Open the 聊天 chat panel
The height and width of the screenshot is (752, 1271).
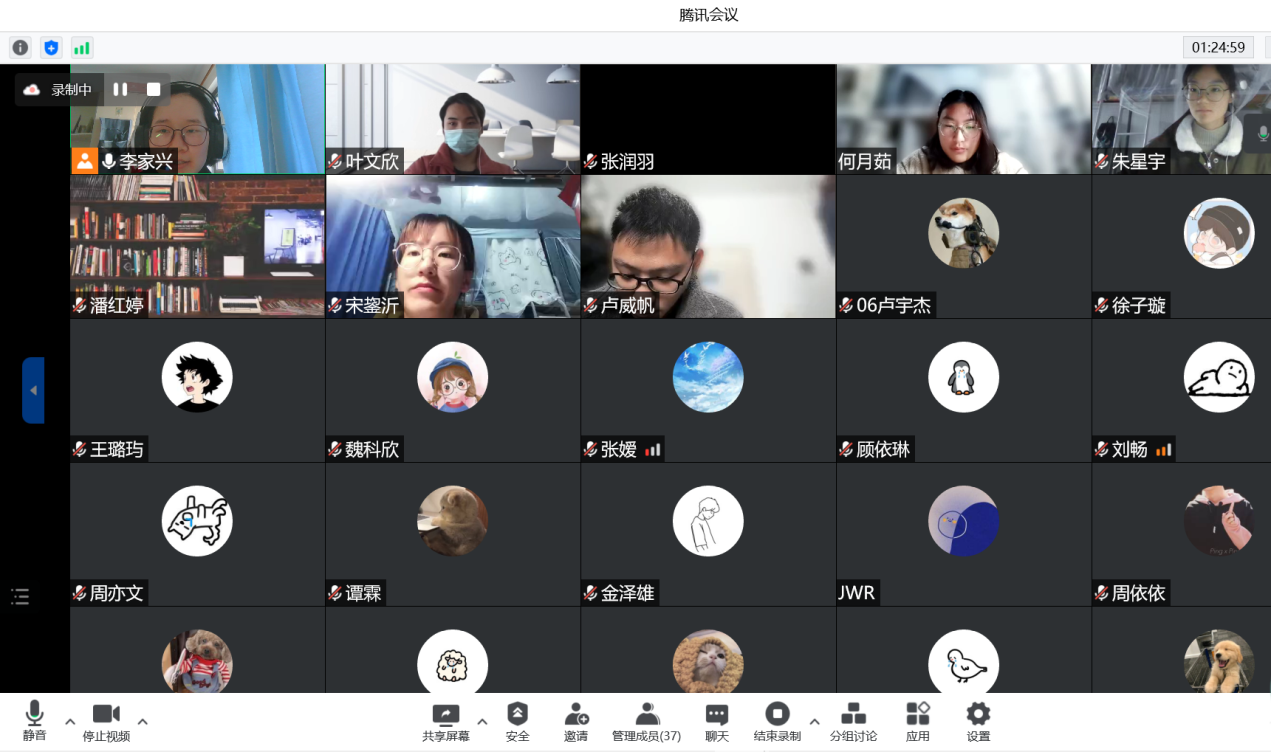click(x=716, y=721)
